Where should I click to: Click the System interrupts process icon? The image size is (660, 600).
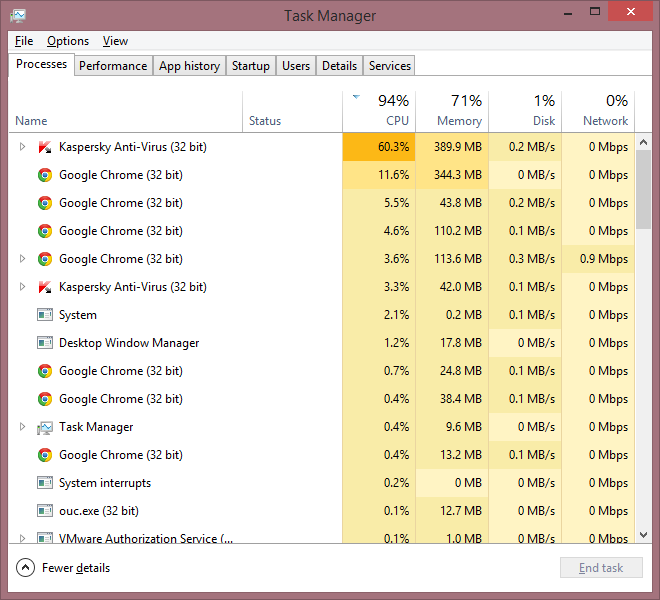(44, 483)
